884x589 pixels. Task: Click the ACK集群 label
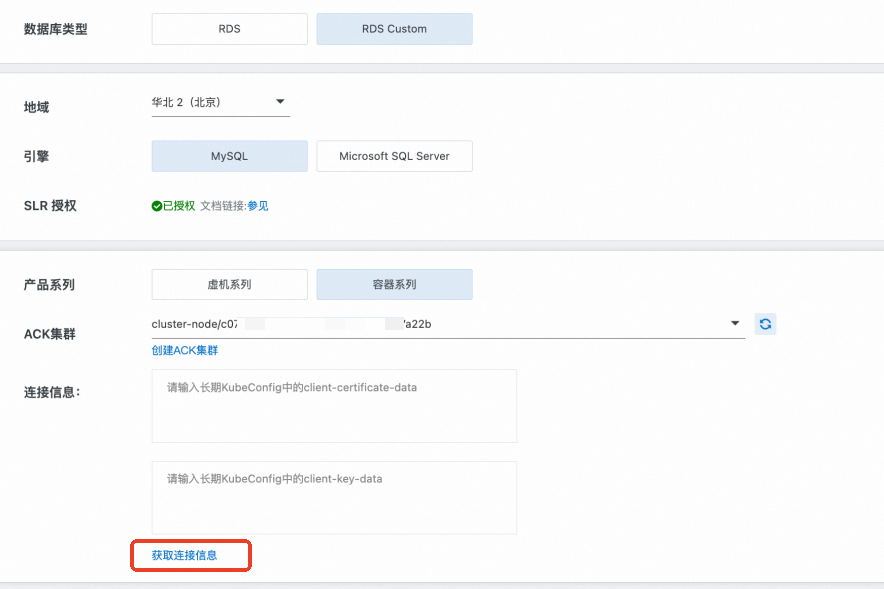(50, 334)
